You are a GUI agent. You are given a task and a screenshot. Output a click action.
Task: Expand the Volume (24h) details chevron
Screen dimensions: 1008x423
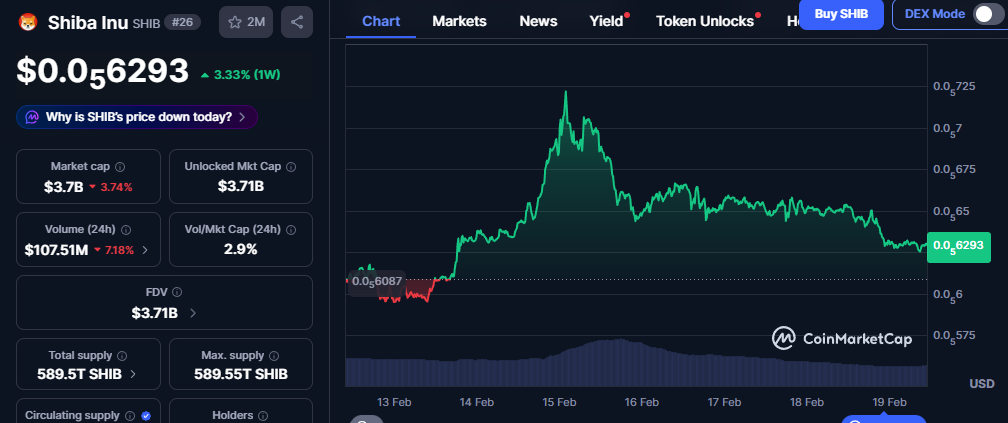click(x=147, y=249)
